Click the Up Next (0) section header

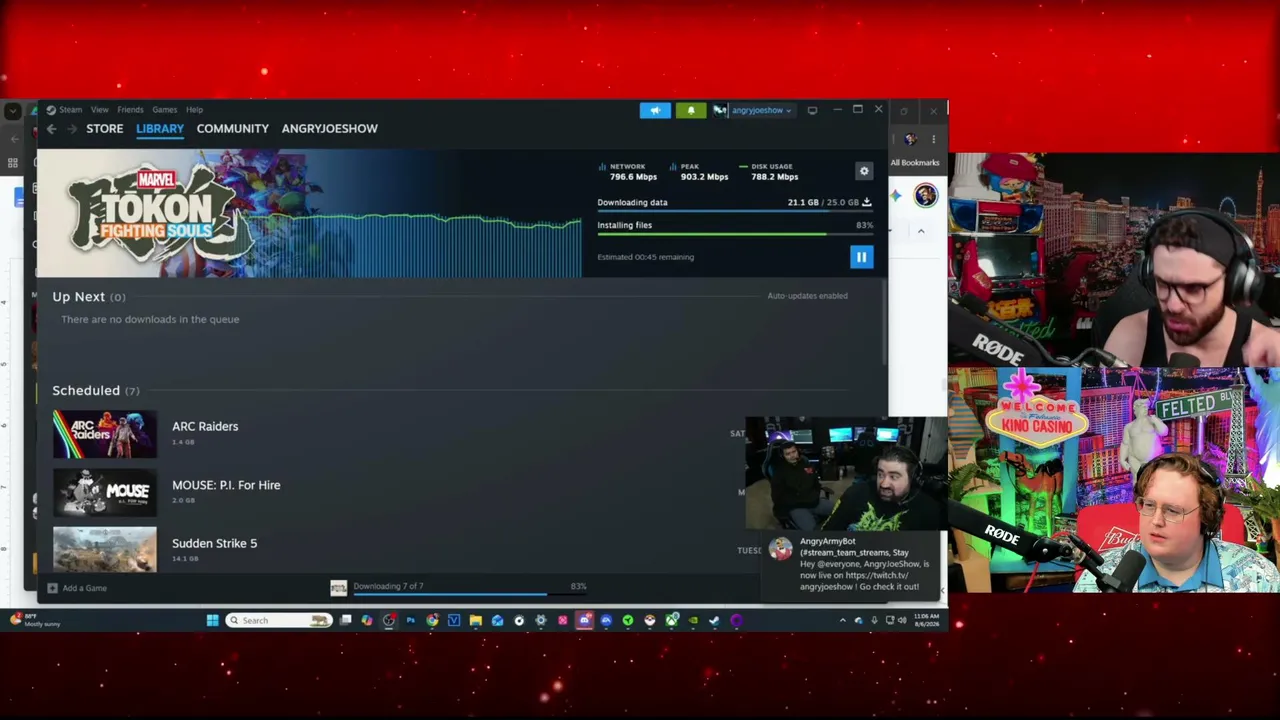tap(89, 297)
